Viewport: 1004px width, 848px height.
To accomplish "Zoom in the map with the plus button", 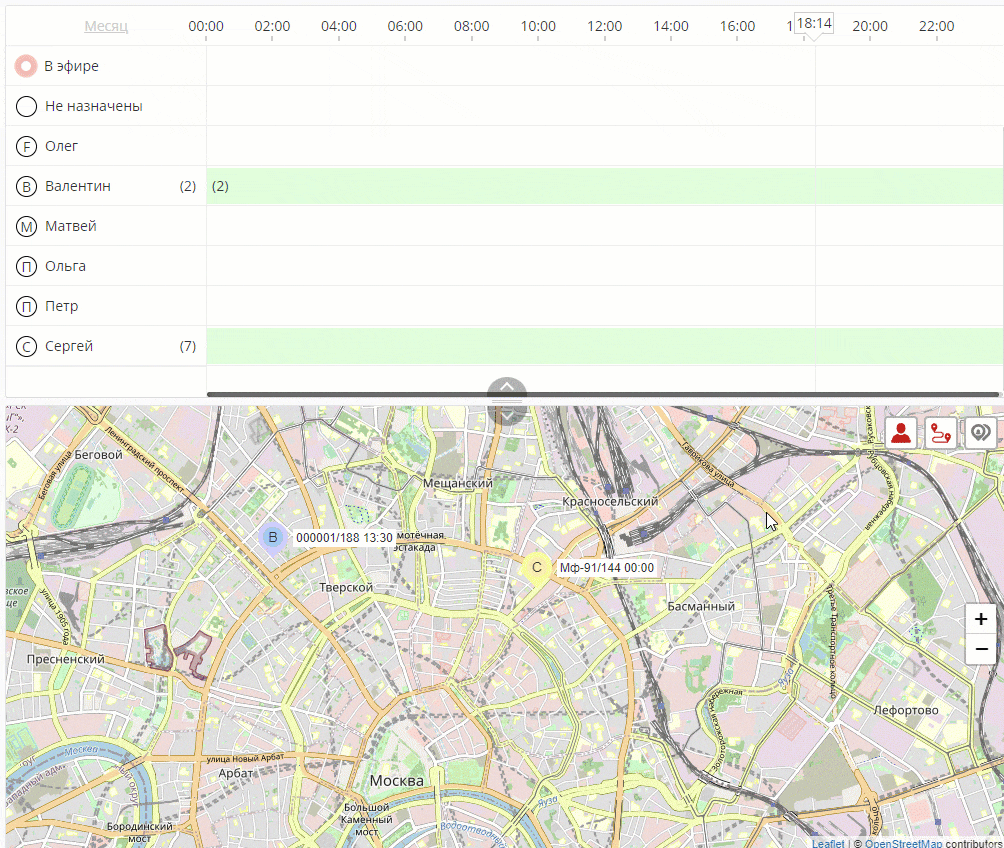I will point(981,619).
